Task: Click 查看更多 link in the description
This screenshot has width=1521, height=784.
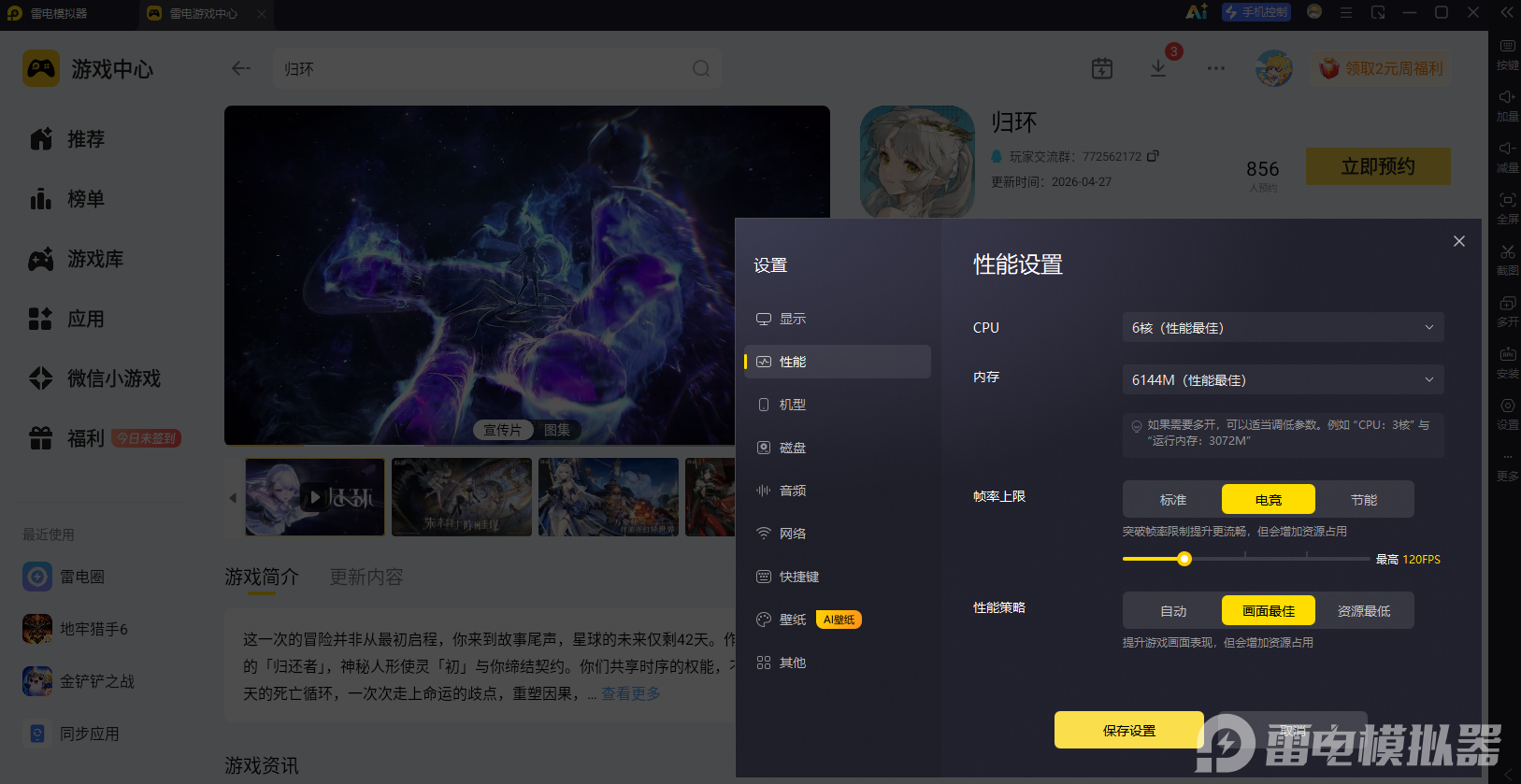Action: pyautogui.click(x=631, y=693)
